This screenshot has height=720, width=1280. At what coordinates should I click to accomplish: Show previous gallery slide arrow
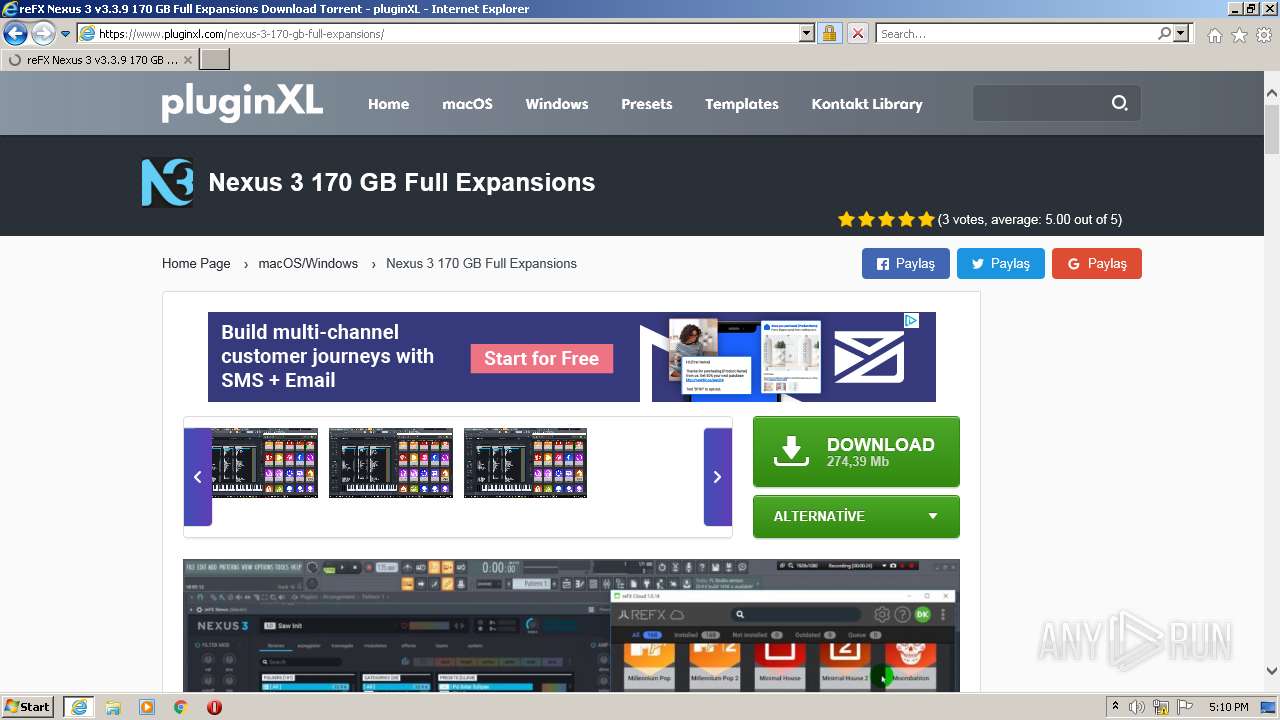pyautogui.click(x=198, y=477)
